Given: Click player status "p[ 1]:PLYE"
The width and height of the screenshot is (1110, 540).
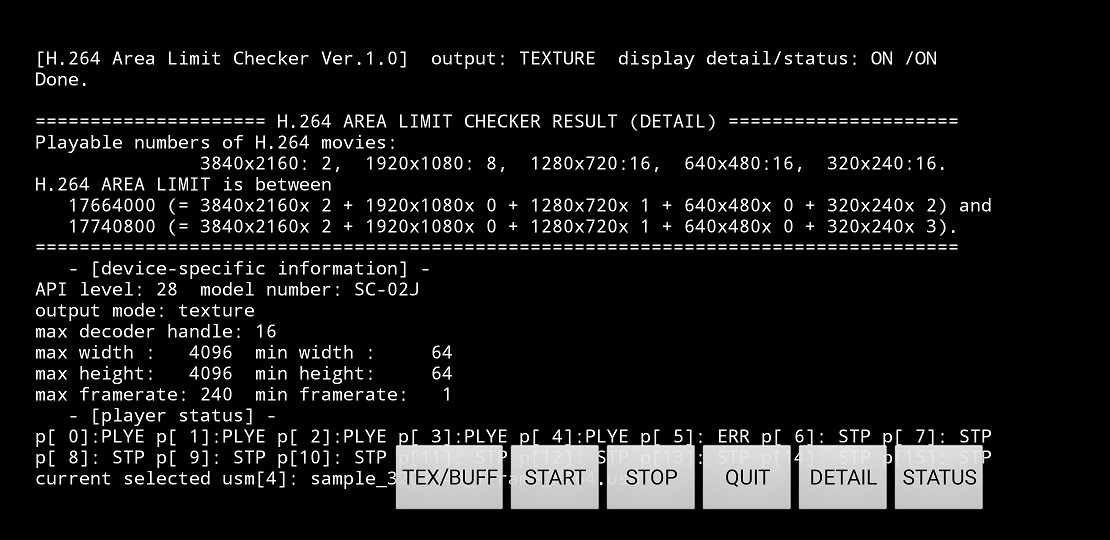Looking at the screenshot, I should [210, 437].
